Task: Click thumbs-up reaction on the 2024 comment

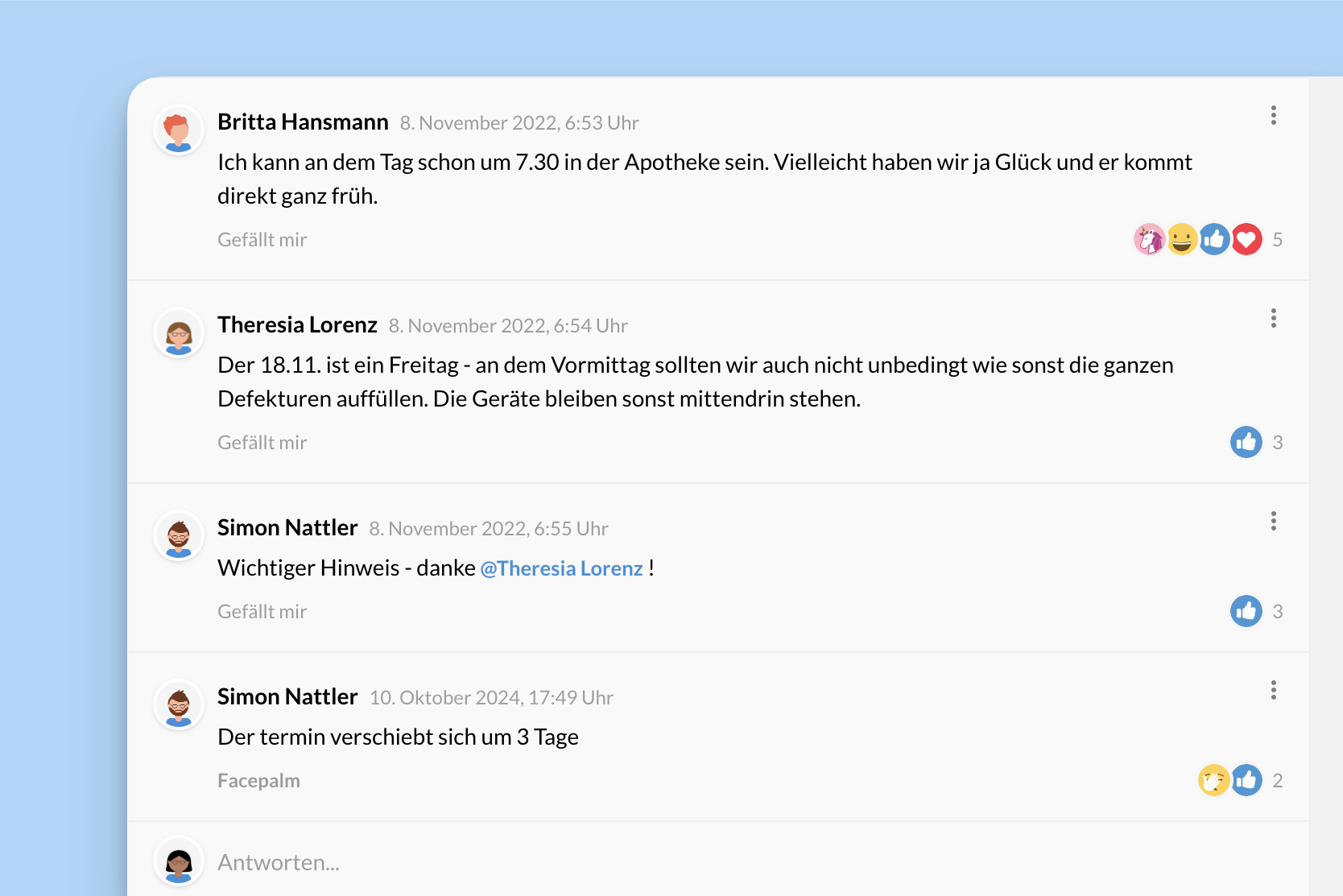Action: click(1246, 780)
